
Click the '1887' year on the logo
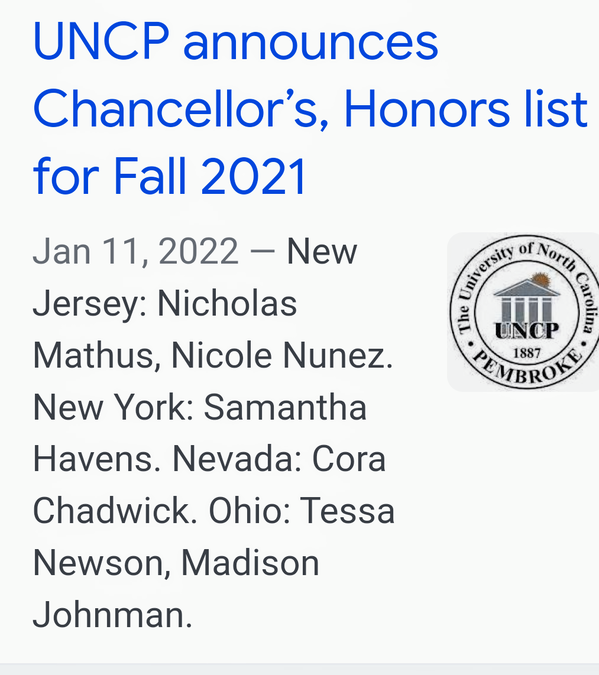527,353
